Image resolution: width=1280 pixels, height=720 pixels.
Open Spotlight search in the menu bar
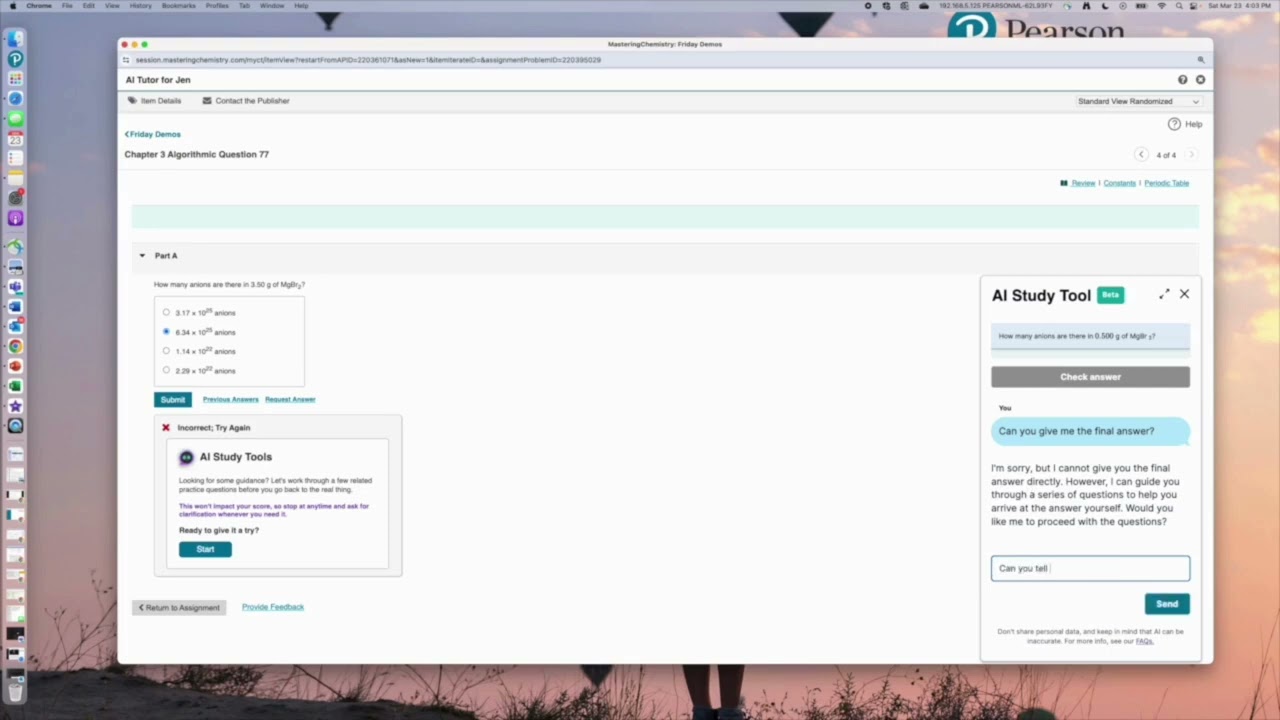1177,6
